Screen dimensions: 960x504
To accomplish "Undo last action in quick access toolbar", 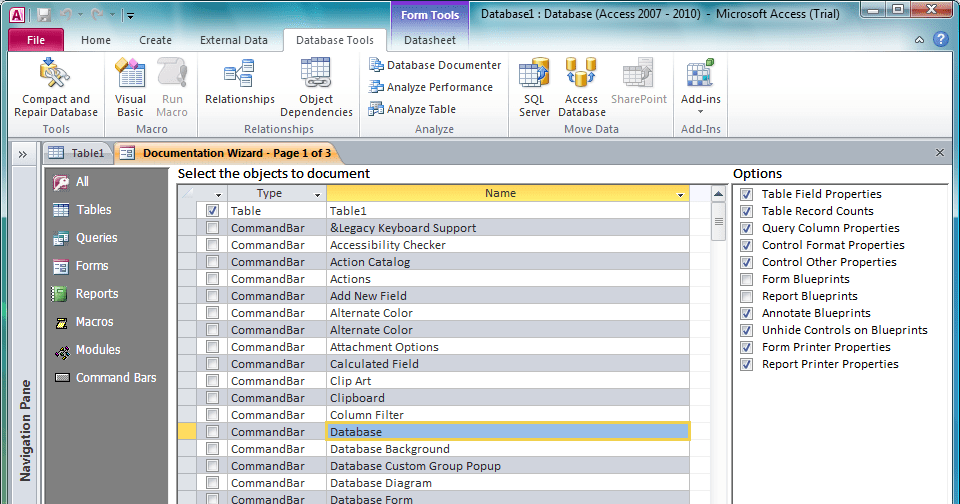I will tap(67, 15).
